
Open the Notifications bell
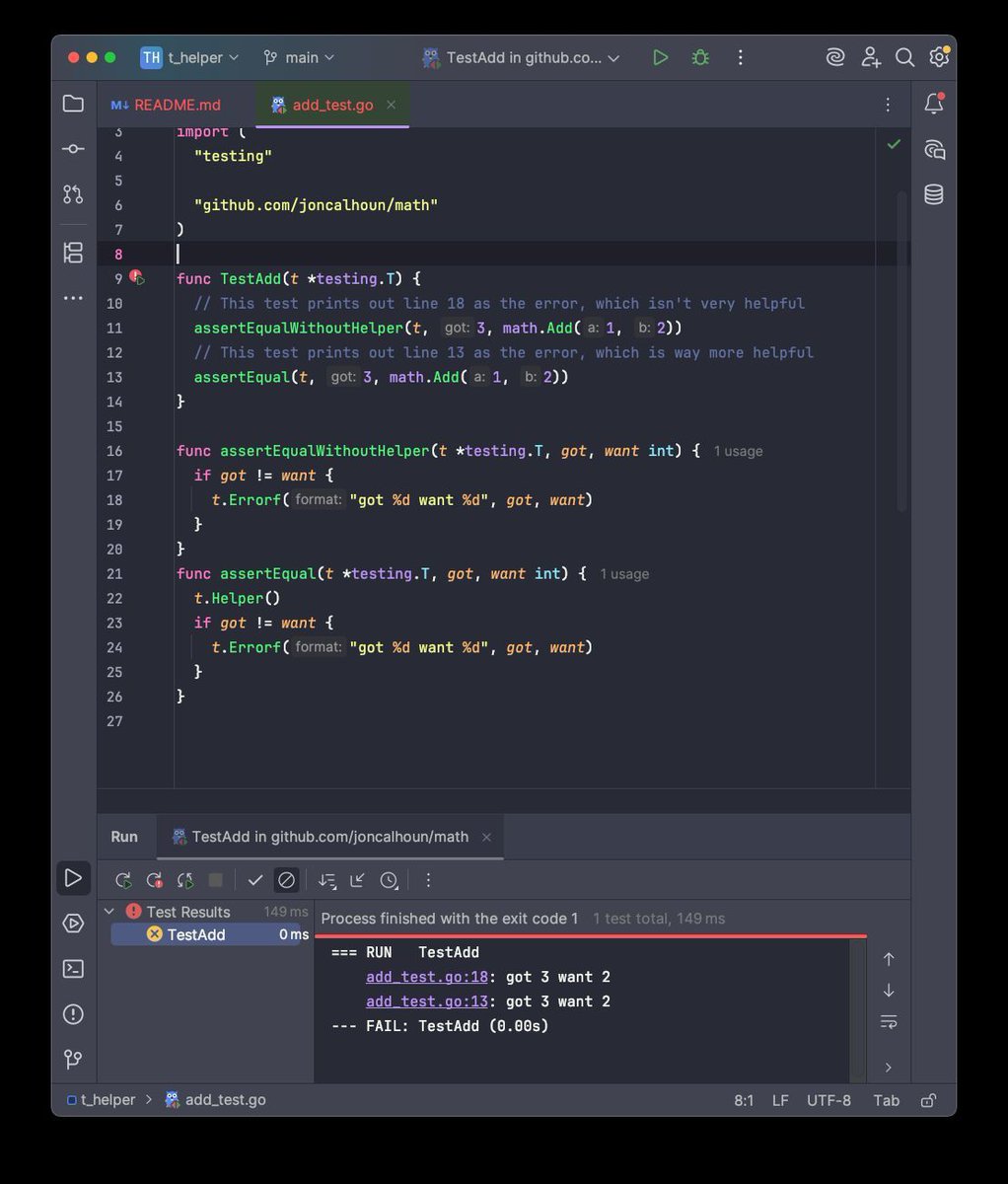click(933, 104)
